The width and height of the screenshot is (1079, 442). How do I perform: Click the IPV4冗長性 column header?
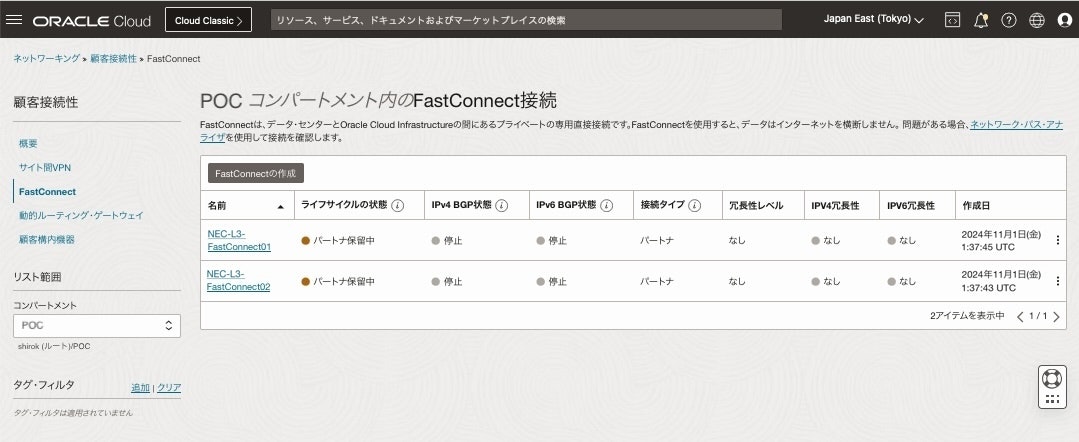(835, 206)
